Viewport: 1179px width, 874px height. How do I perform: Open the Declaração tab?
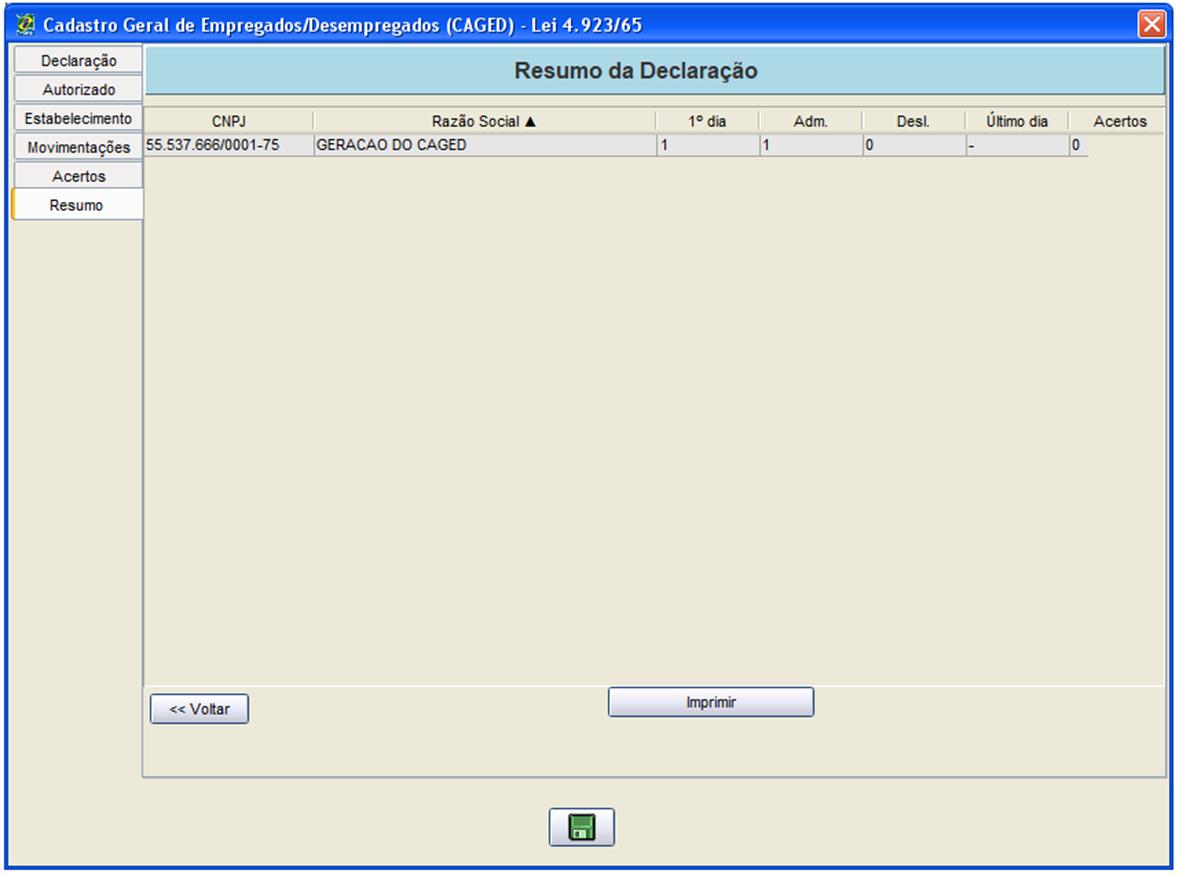click(78, 61)
